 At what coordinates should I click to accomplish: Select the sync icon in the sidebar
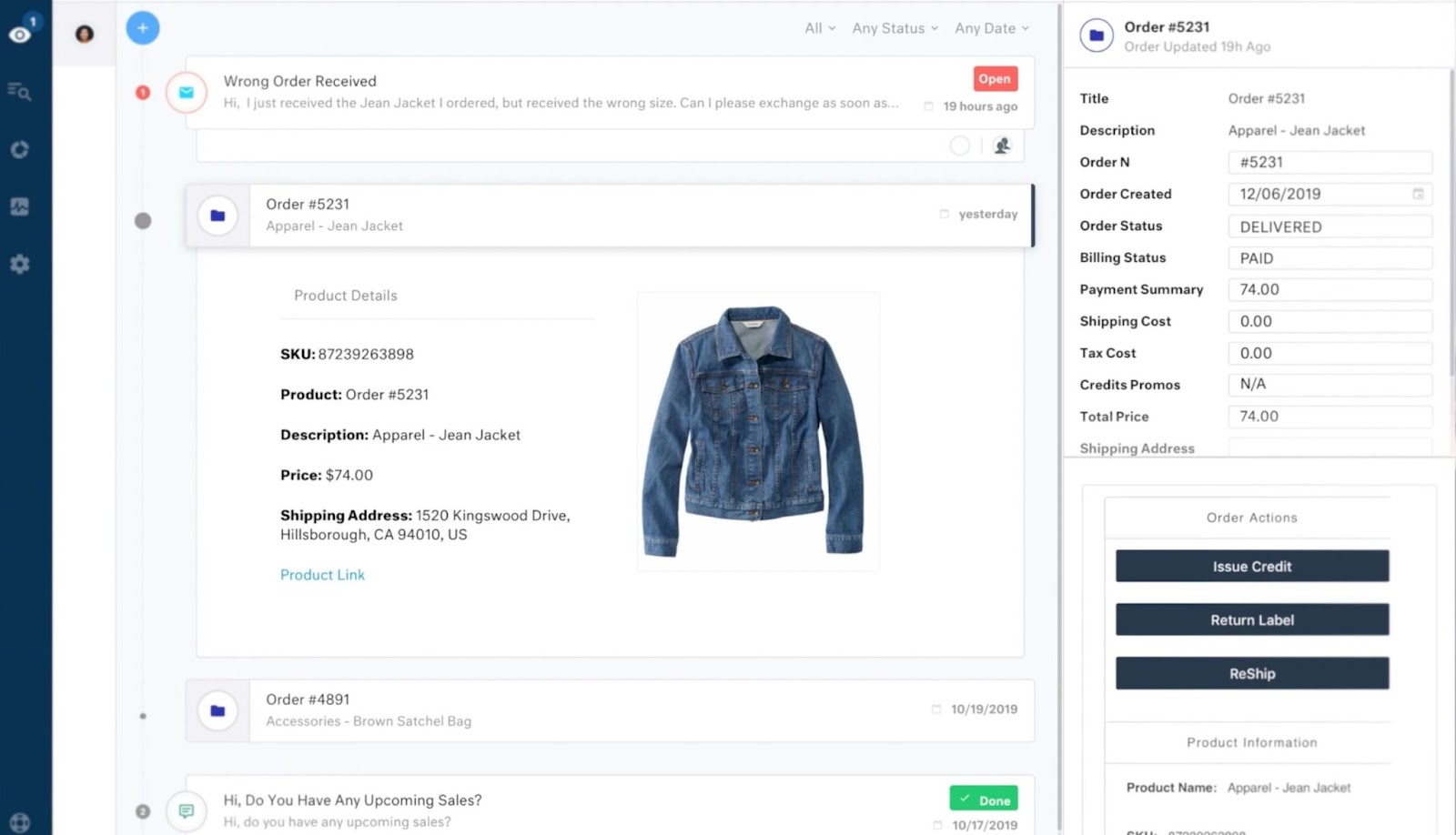(18, 148)
